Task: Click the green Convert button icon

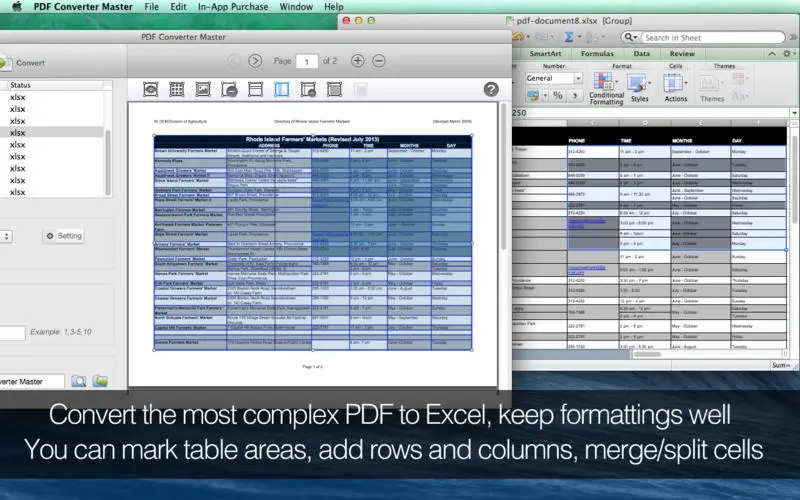Action: pyautogui.click(x=4, y=63)
